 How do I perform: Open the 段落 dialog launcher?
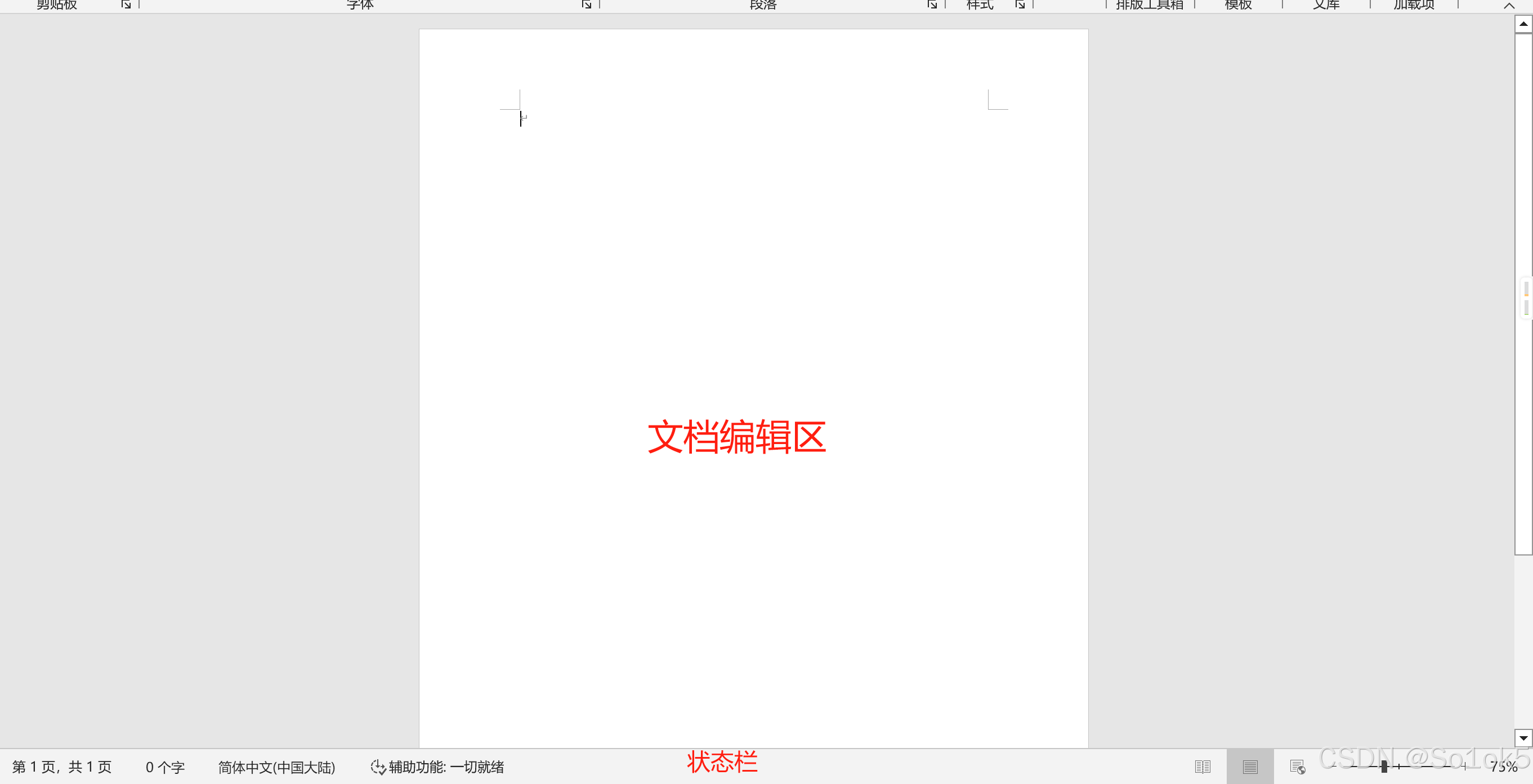(x=932, y=4)
